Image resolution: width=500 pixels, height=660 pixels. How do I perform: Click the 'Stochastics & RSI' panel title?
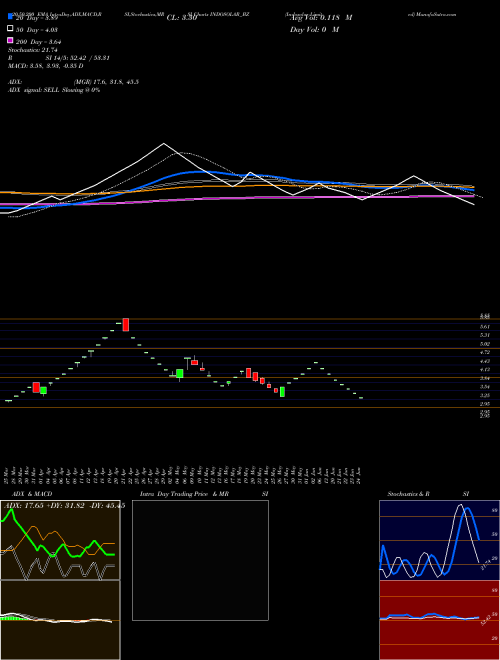tap(428, 494)
